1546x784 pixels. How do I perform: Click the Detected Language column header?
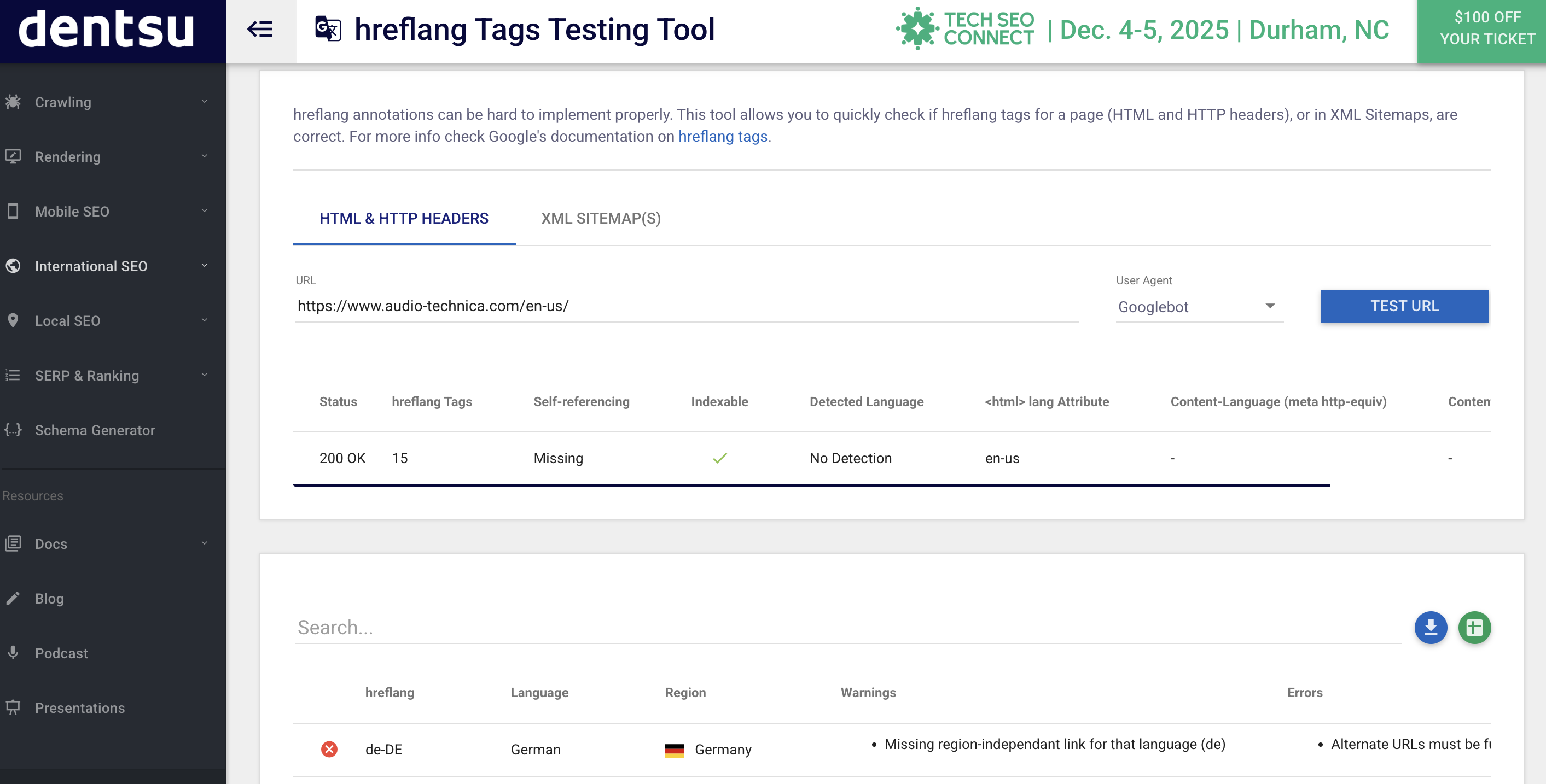tap(866, 401)
